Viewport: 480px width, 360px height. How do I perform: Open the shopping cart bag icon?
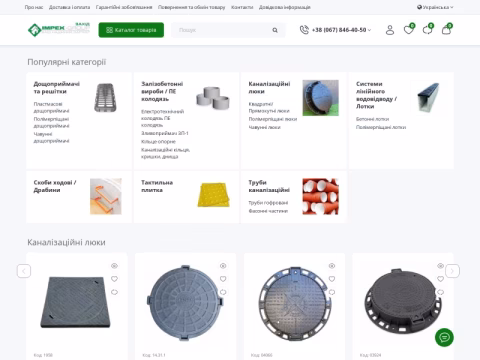point(447,29)
